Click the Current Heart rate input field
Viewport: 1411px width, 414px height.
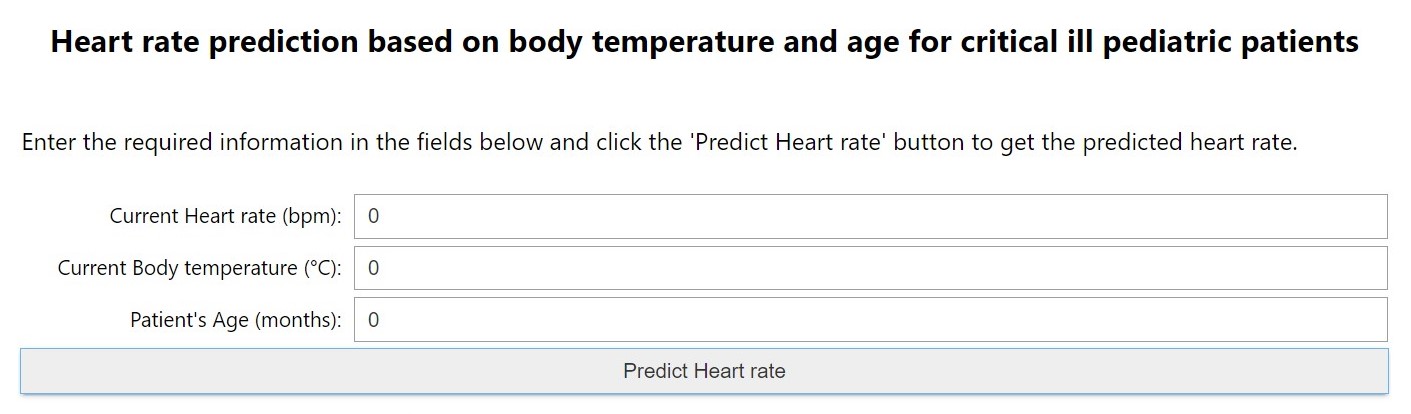point(870,216)
